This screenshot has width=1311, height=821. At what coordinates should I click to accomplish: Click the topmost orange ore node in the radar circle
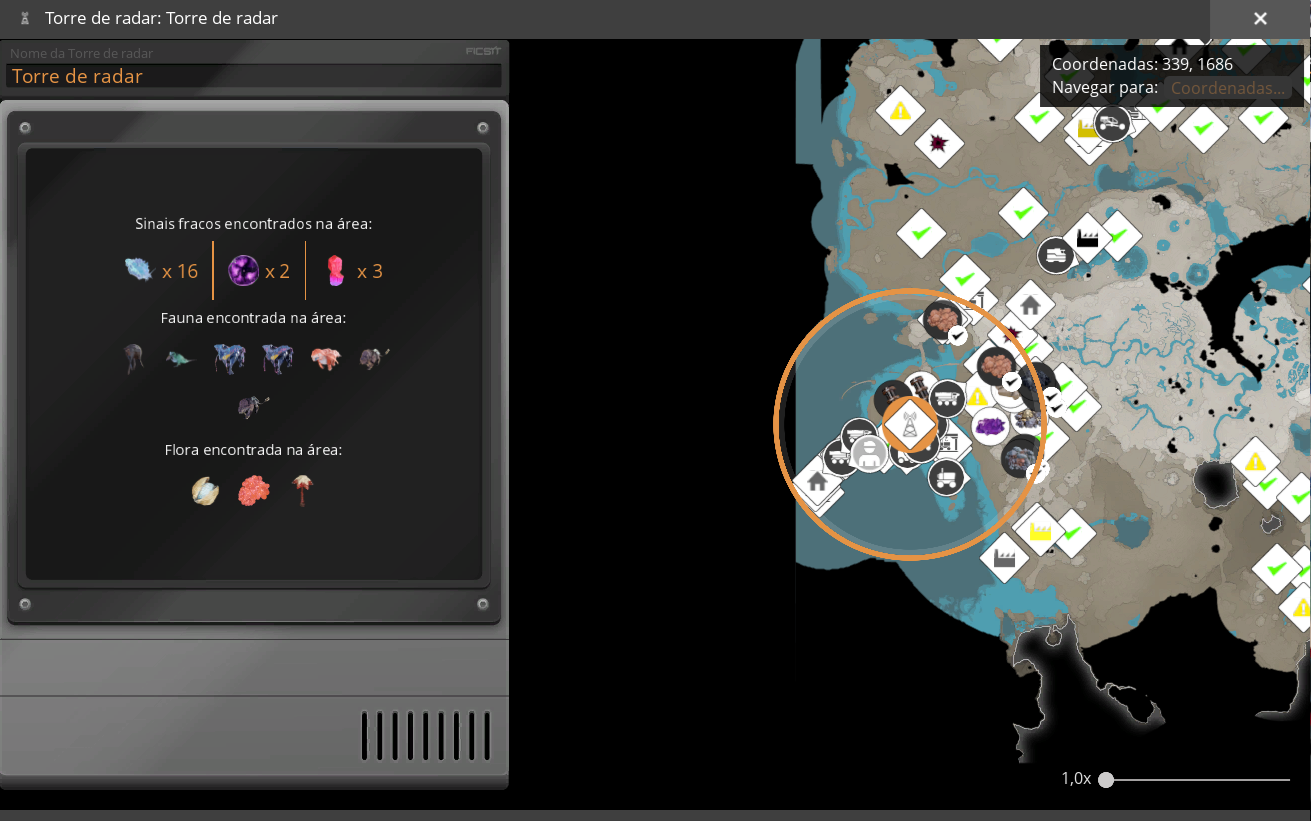pyautogui.click(x=942, y=320)
